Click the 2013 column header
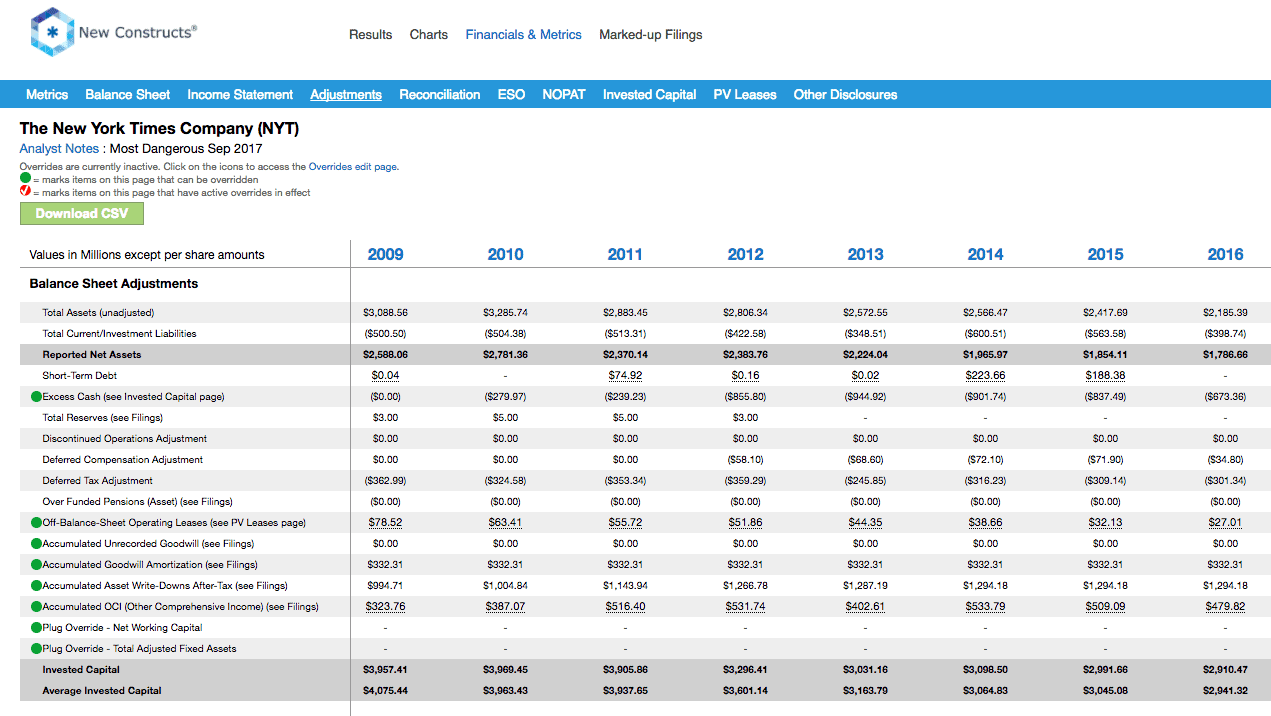Image resolution: width=1271 pixels, height=716 pixels. pos(866,254)
